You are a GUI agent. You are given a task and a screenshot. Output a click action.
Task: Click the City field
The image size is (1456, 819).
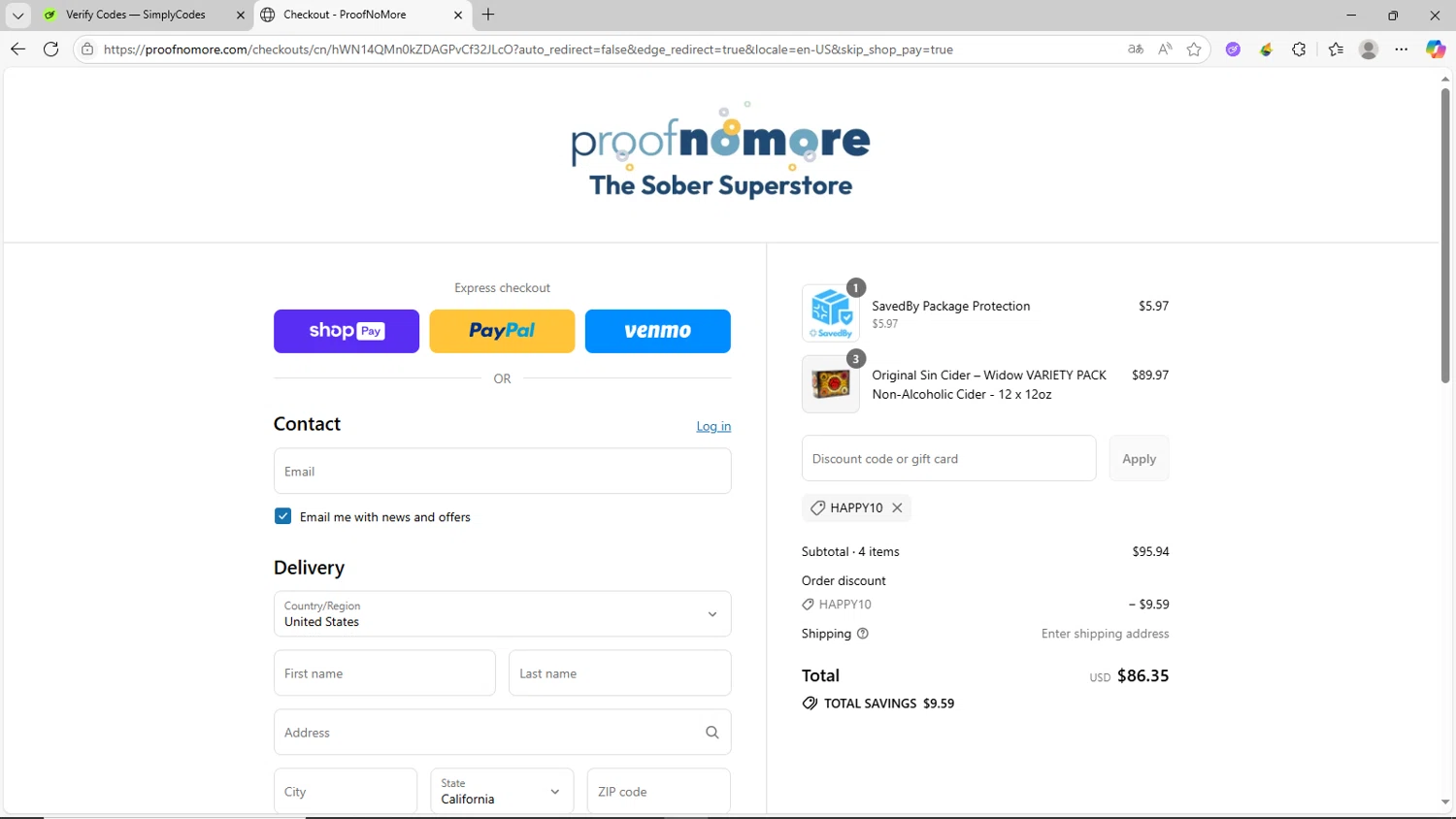tap(346, 792)
